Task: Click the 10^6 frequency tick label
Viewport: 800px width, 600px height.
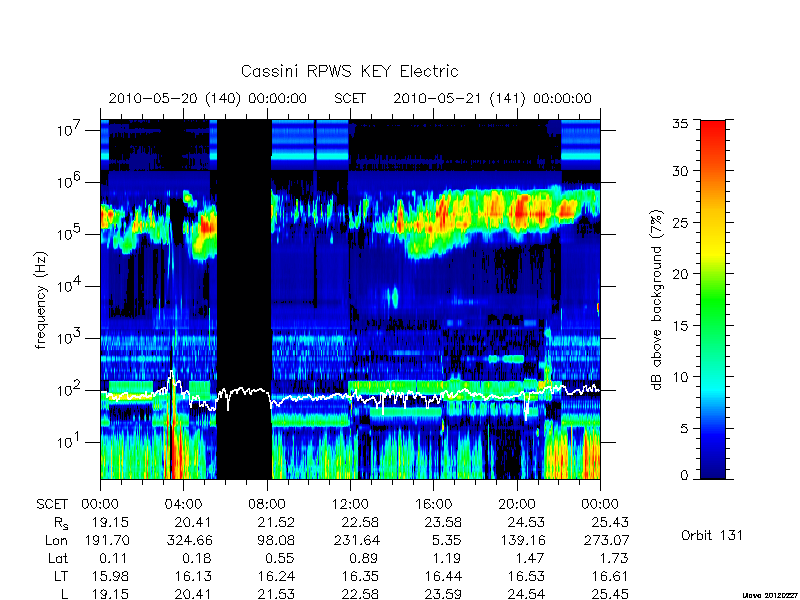Action: [70, 182]
